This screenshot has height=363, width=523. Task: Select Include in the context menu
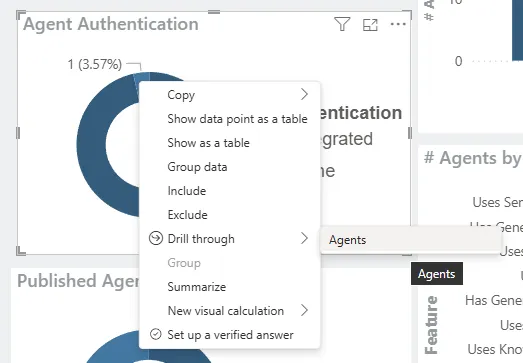229,191
